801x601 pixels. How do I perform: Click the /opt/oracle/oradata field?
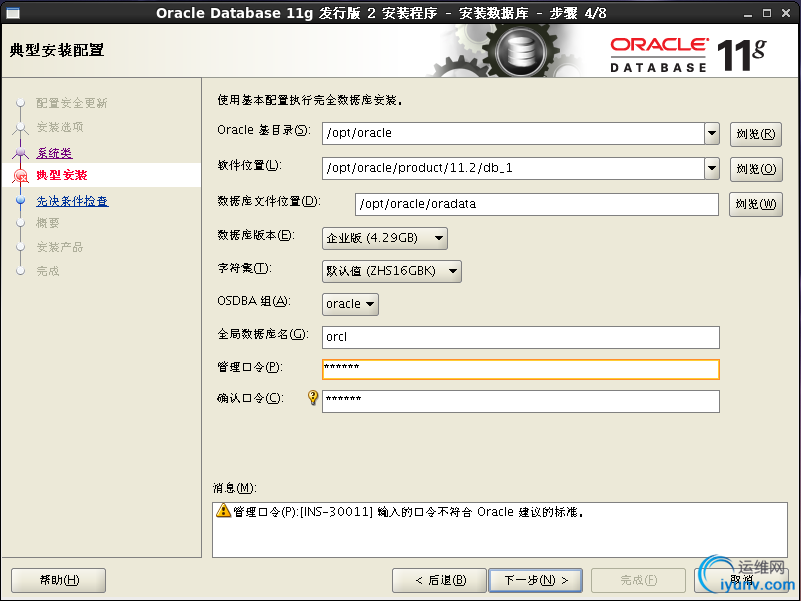tap(536, 204)
